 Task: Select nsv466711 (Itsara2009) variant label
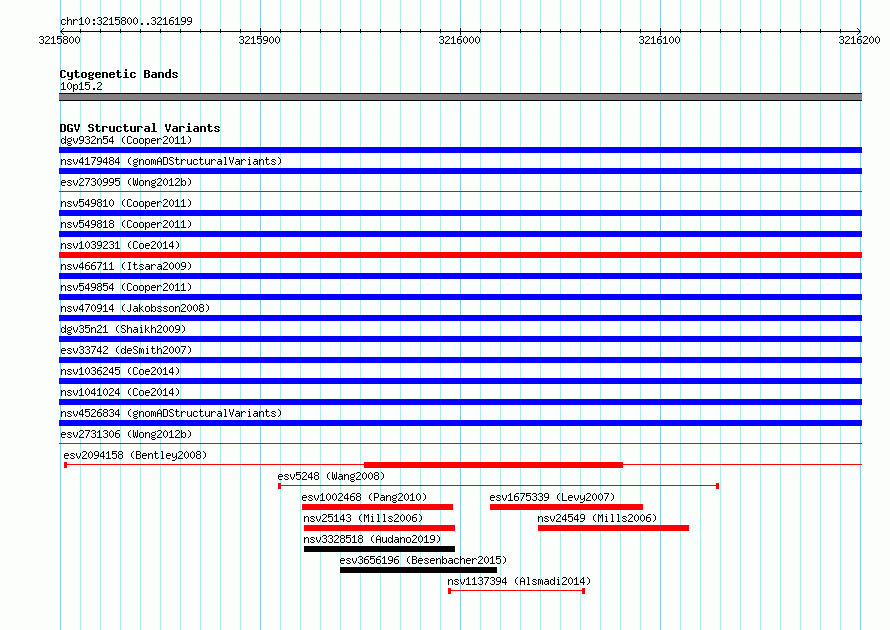[x=126, y=266]
